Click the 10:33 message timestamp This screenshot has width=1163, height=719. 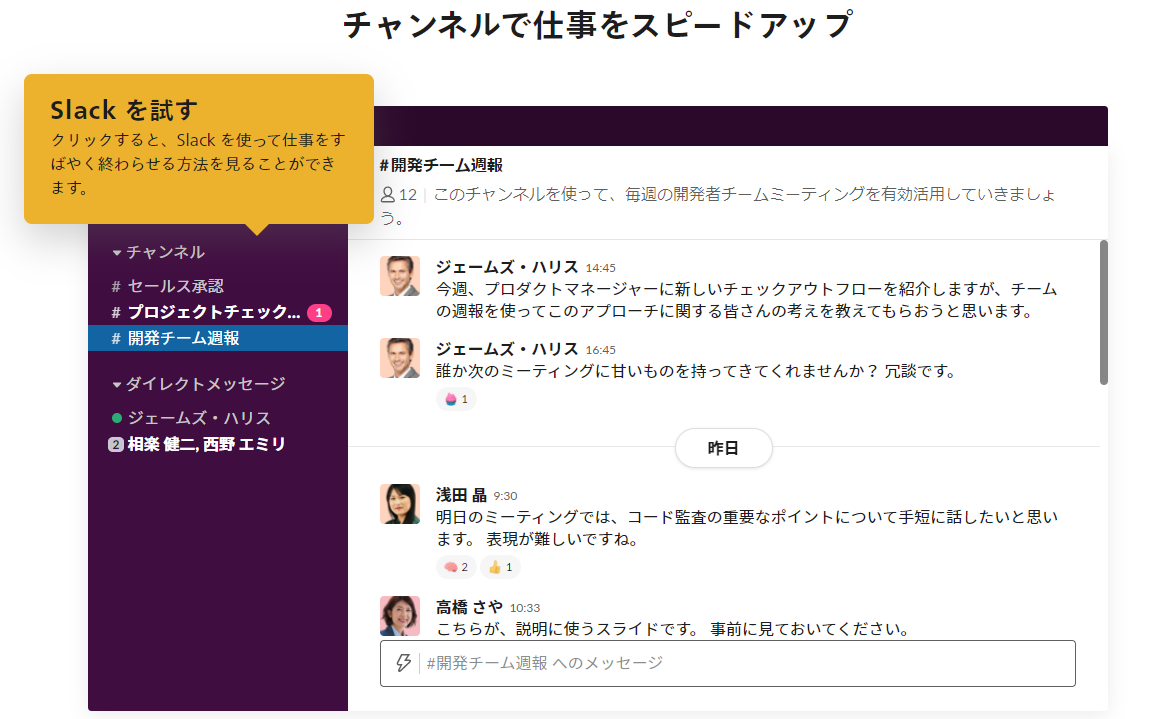524,608
